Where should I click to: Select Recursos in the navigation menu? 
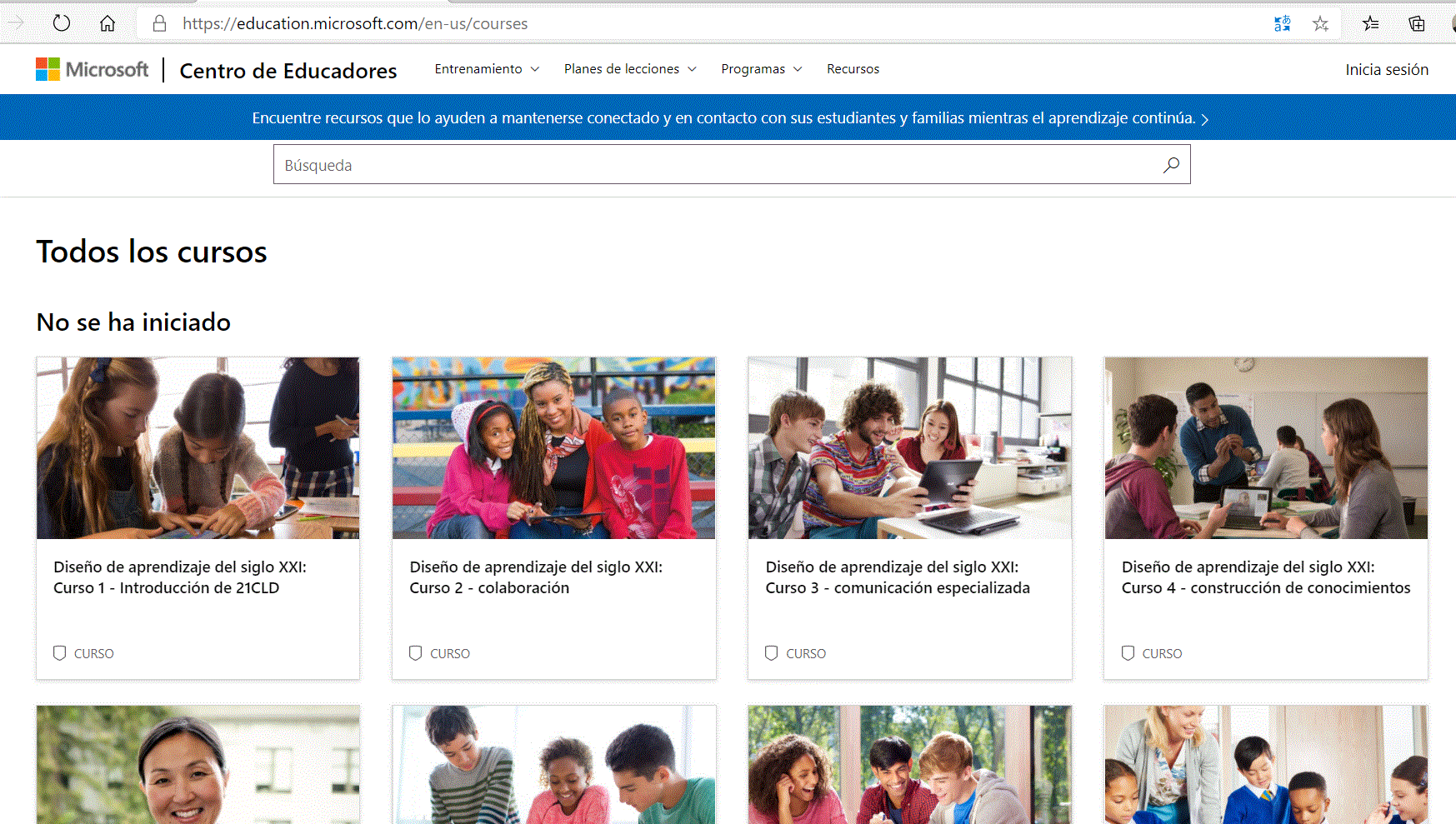tap(853, 69)
